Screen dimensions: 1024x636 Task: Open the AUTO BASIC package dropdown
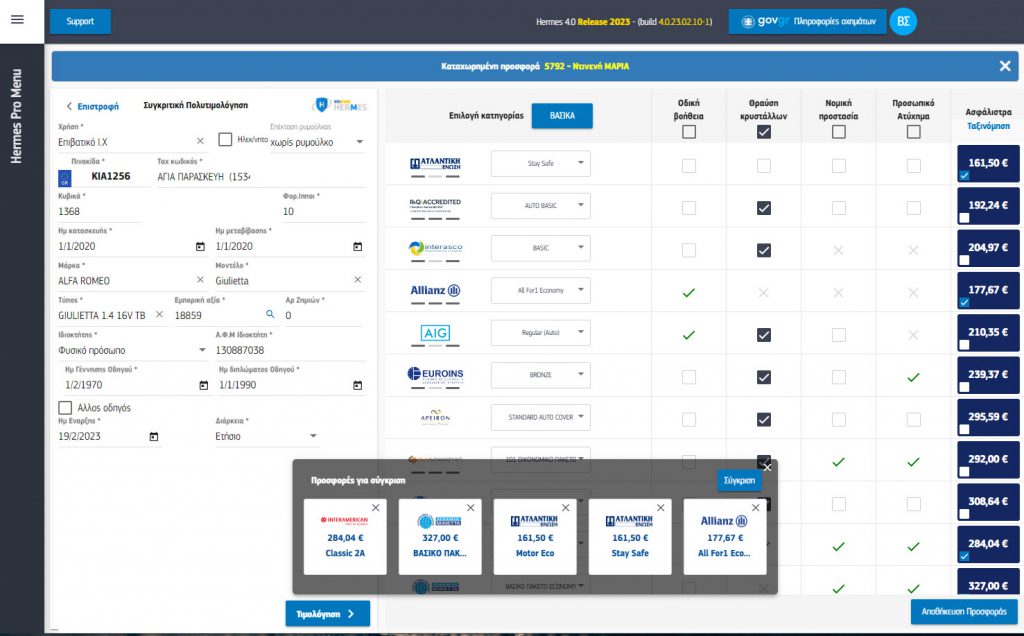[x=541, y=206]
